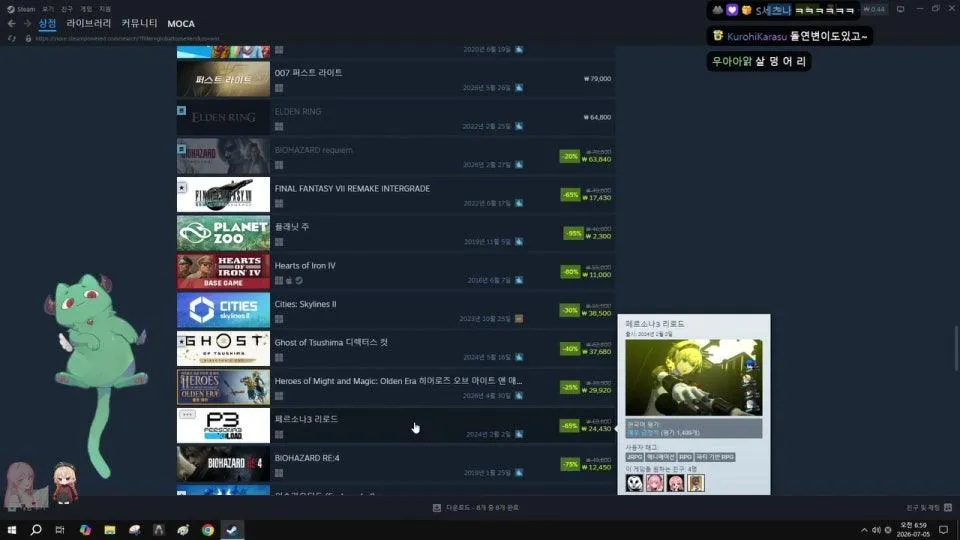Open the 페르소나3 리로드 title link
The height and width of the screenshot is (540, 960).
pyautogui.click(x=306, y=419)
